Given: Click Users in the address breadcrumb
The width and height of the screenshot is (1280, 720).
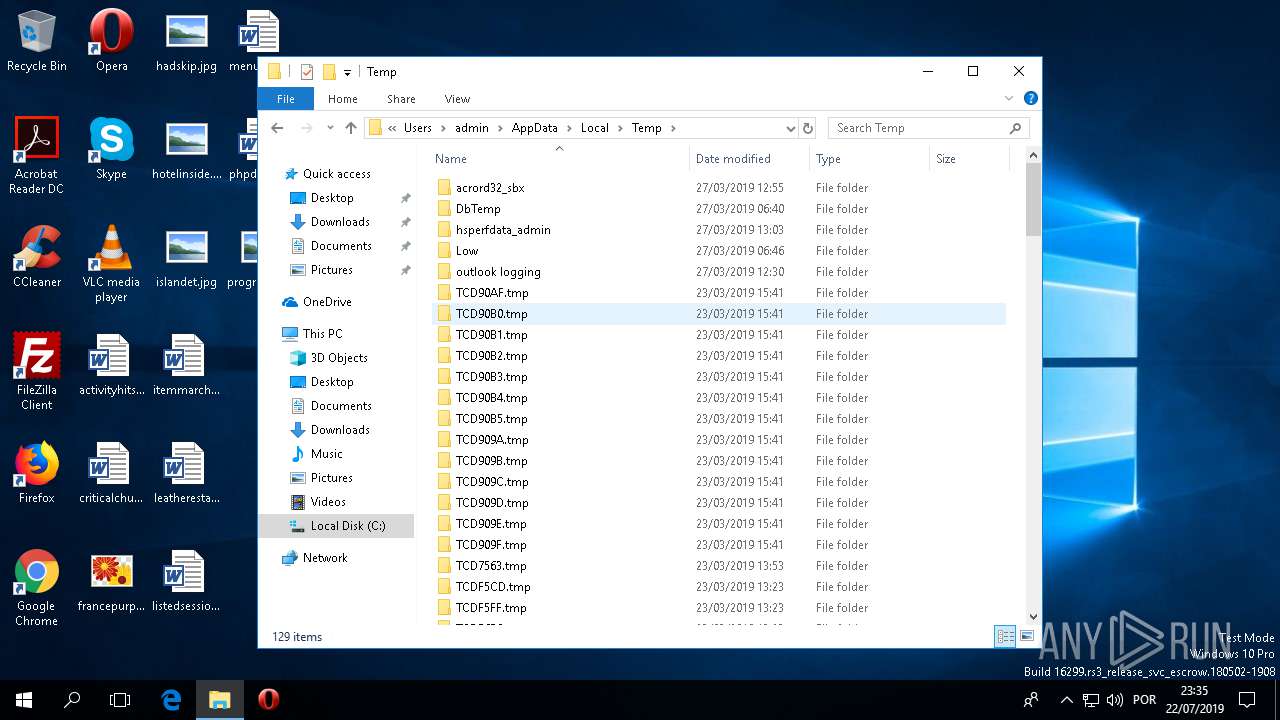Looking at the screenshot, I should tap(418, 128).
